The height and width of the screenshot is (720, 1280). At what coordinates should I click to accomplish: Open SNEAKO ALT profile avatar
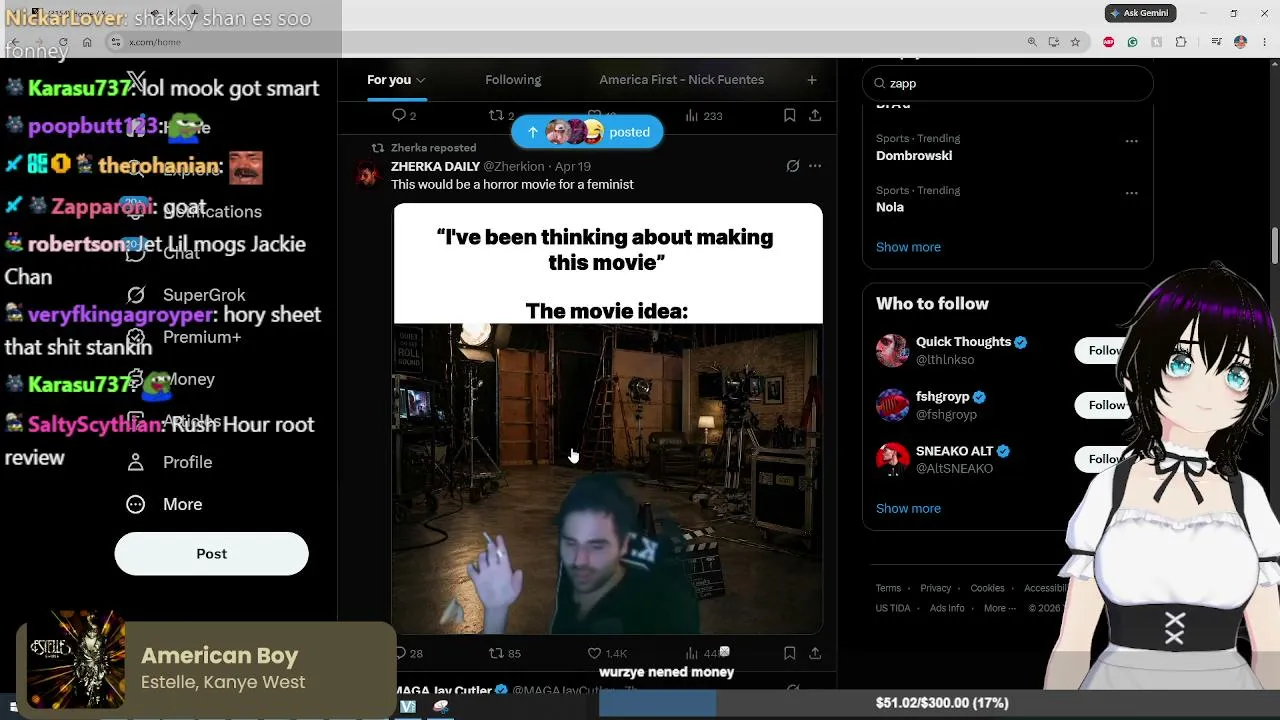click(x=892, y=458)
